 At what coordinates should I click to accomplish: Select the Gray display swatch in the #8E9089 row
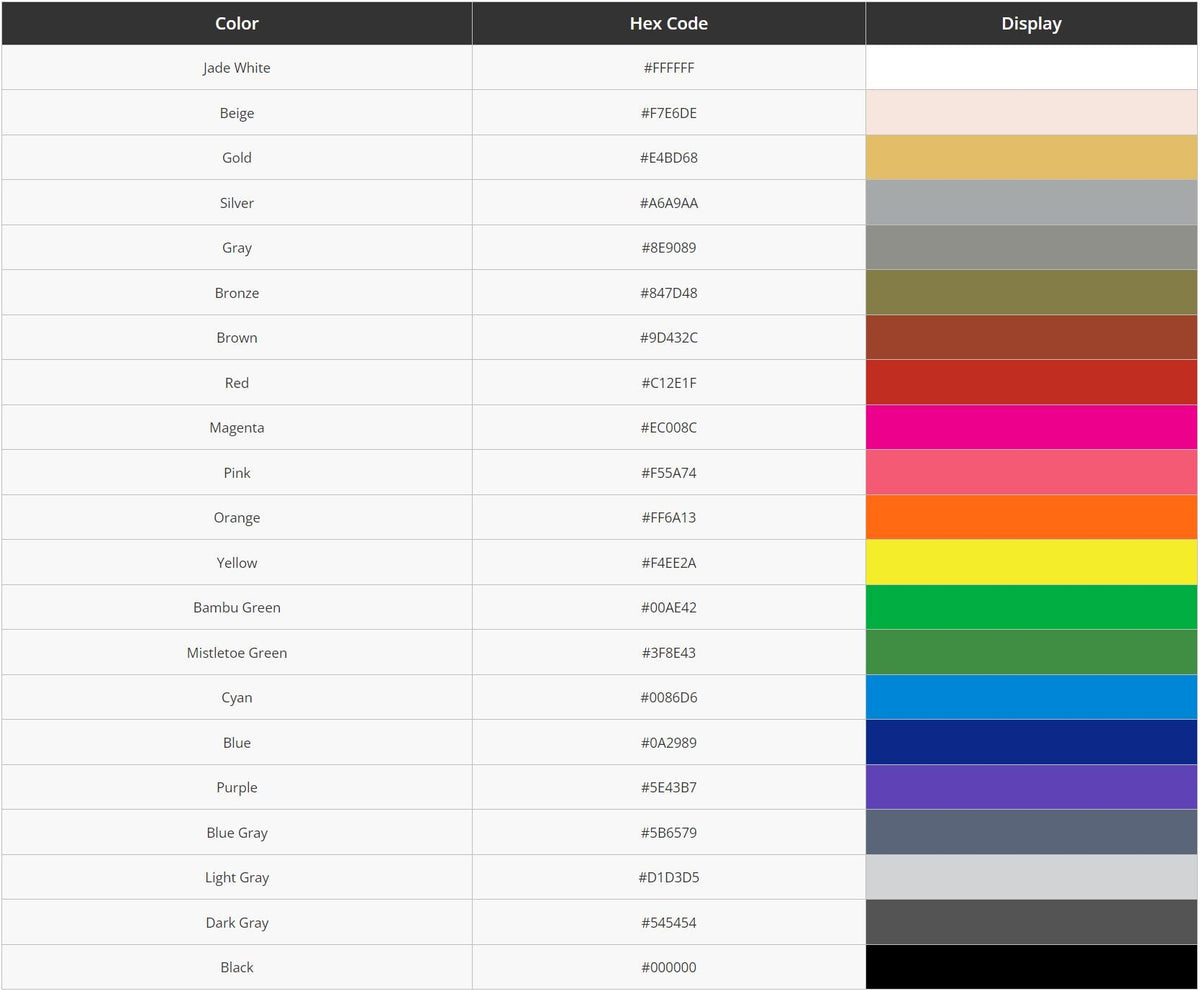tap(1031, 248)
